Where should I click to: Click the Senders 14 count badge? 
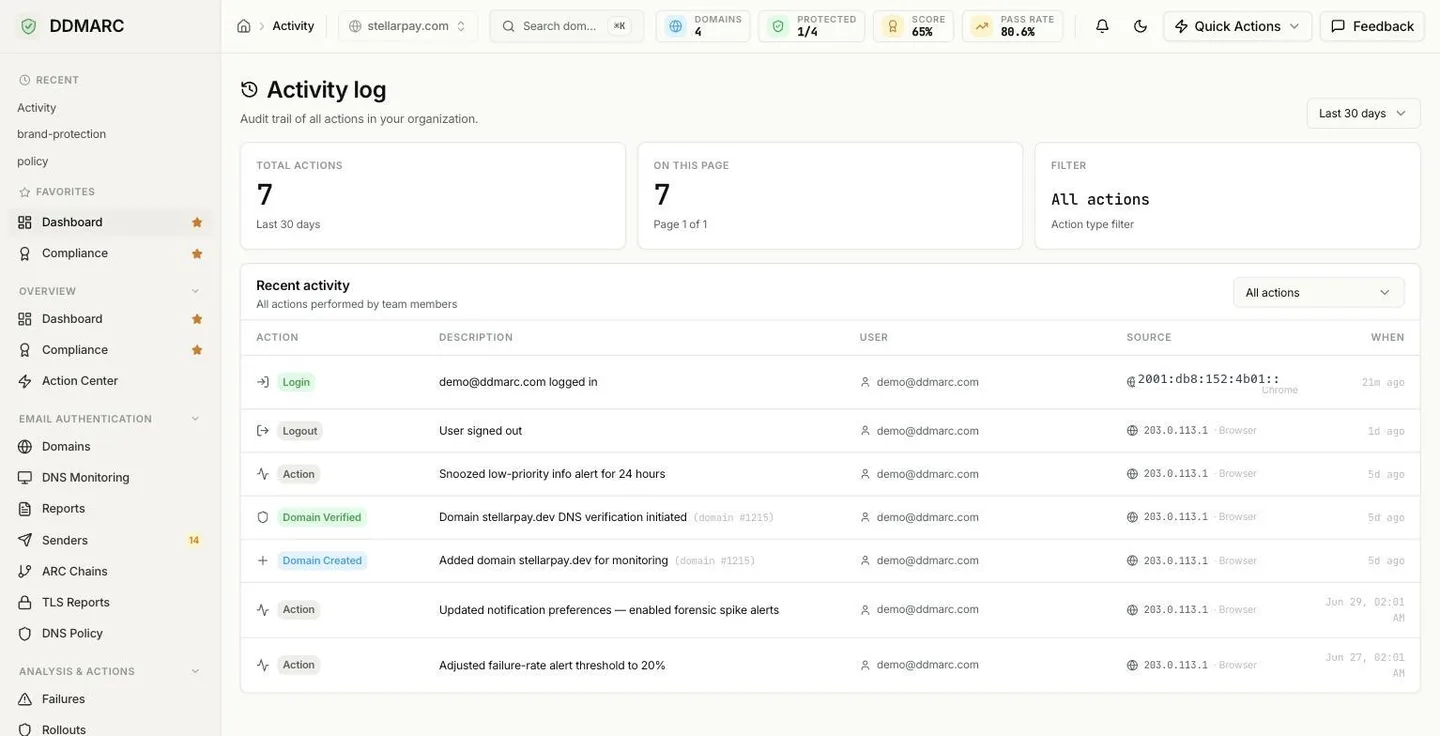[x=194, y=540]
